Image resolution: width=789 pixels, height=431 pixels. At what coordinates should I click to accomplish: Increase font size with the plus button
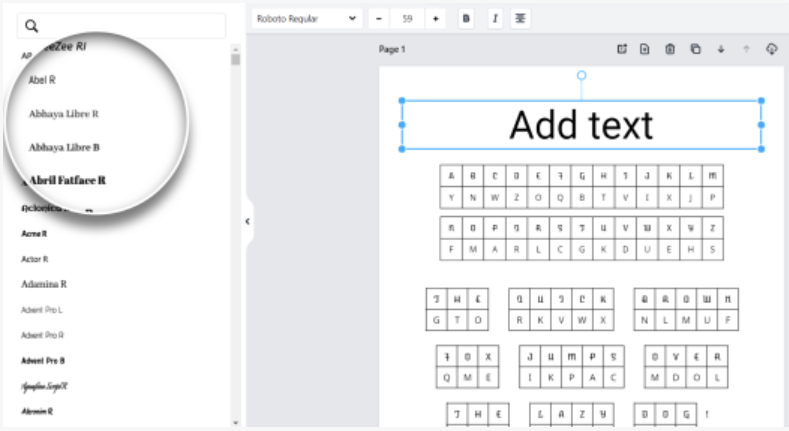[436, 19]
